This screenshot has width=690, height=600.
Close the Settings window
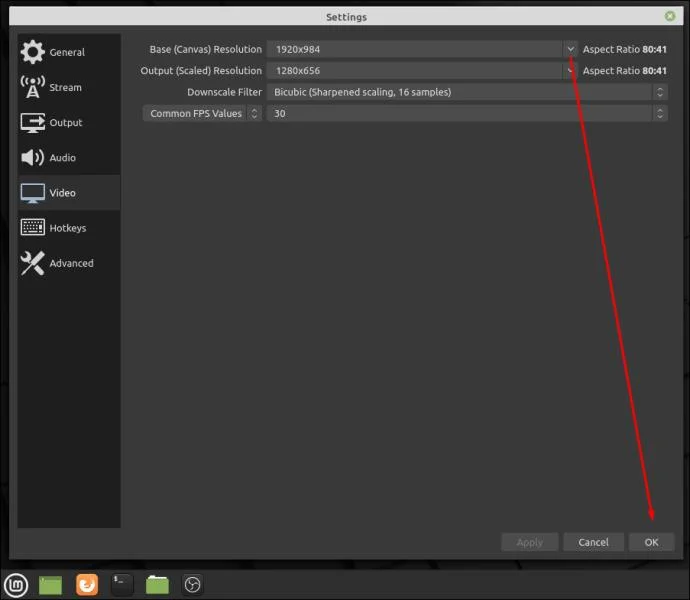pyautogui.click(x=670, y=16)
